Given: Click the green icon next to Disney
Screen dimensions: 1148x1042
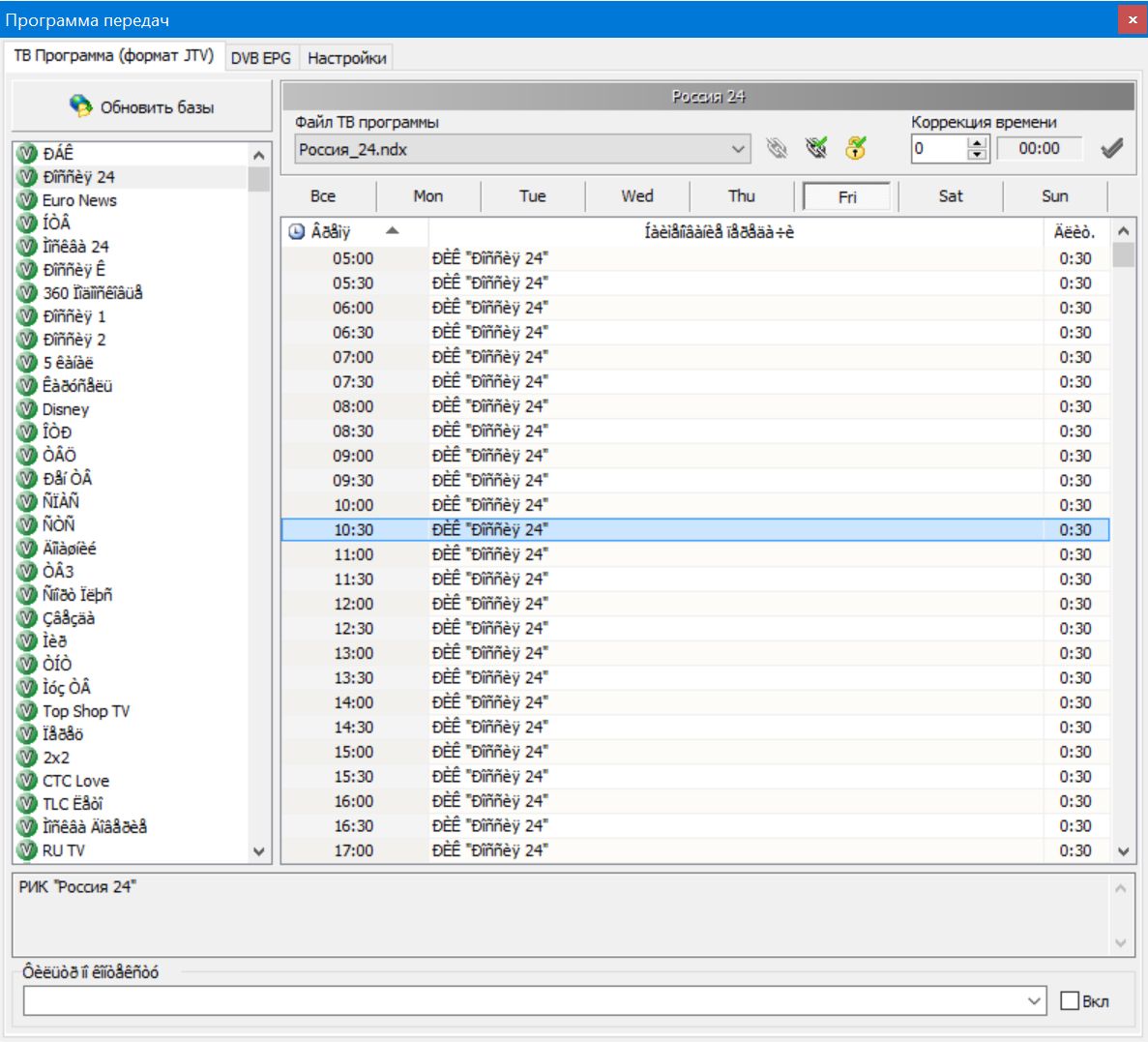Looking at the screenshot, I should coord(27,409).
